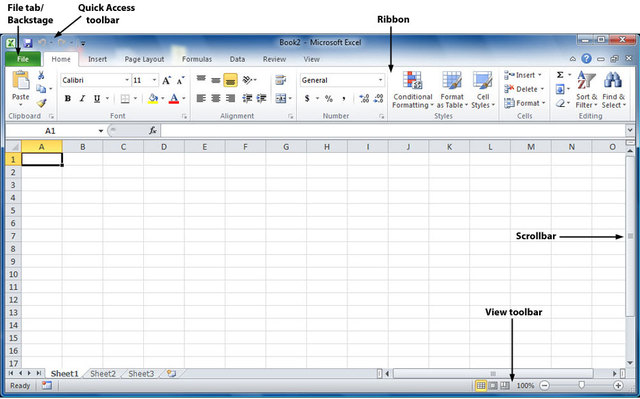The width and height of the screenshot is (640, 399).
Task: Increase font size with Grow Font icon
Action: (166, 80)
